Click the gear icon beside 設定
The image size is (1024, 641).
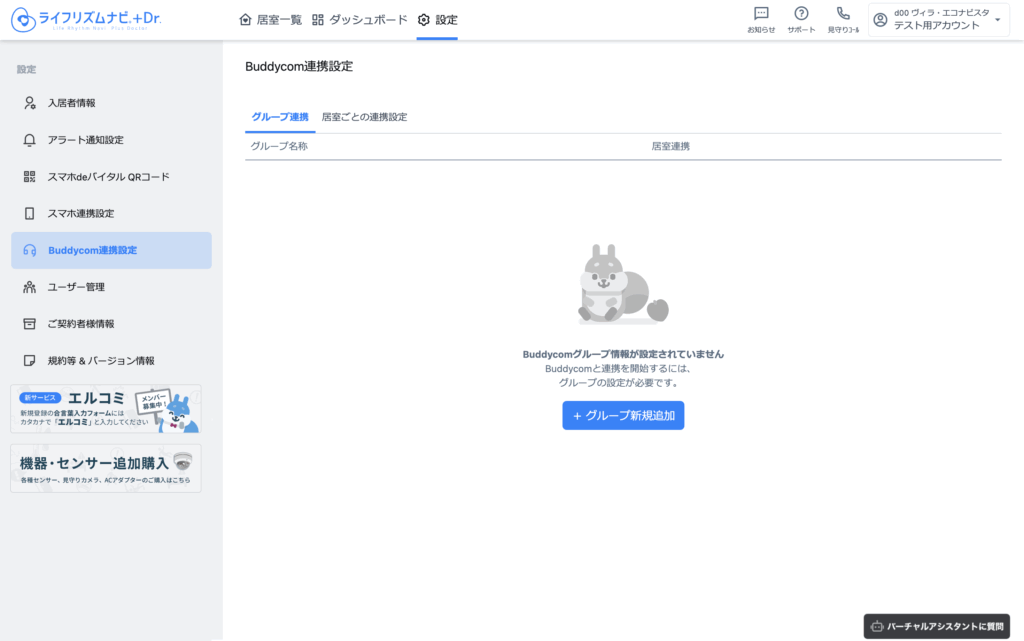tap(424, 20)
